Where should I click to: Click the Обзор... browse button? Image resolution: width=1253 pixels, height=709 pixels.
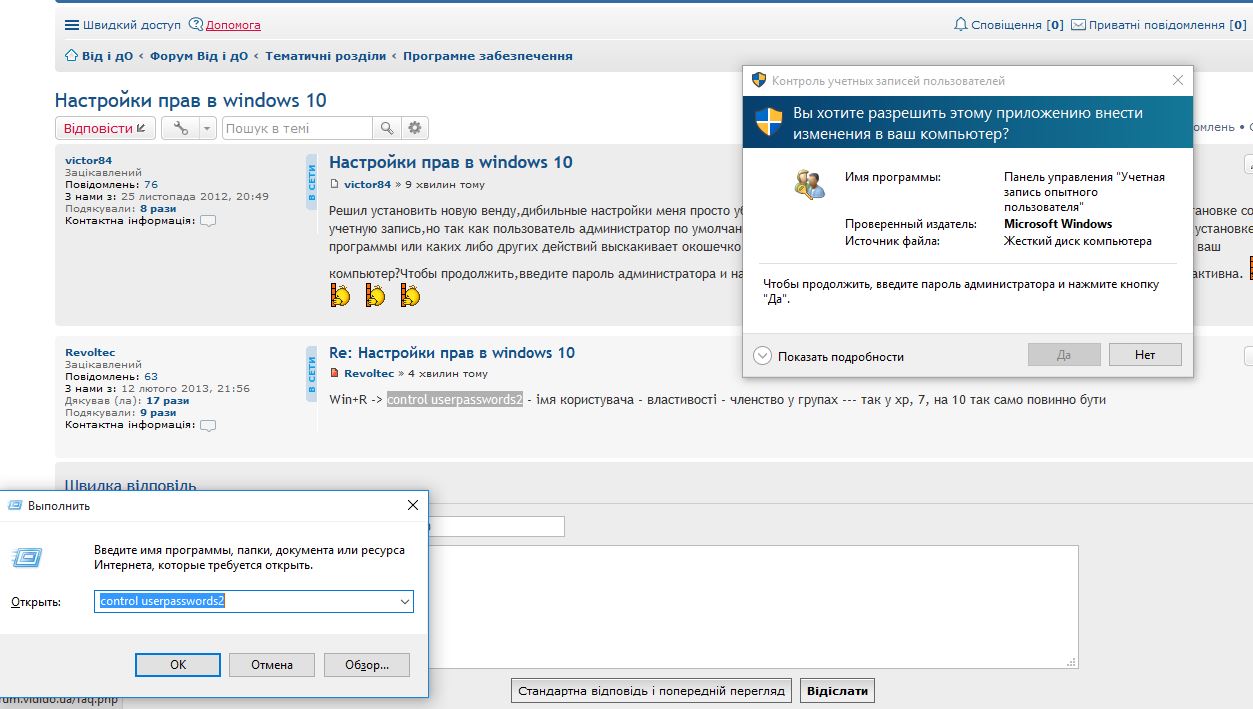(366, 664)
